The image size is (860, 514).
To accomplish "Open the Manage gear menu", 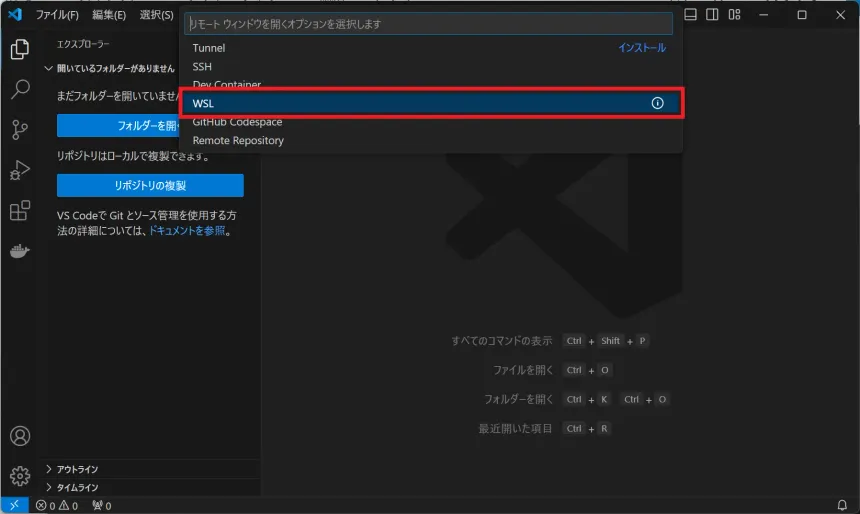I will (x=19, y=476).
